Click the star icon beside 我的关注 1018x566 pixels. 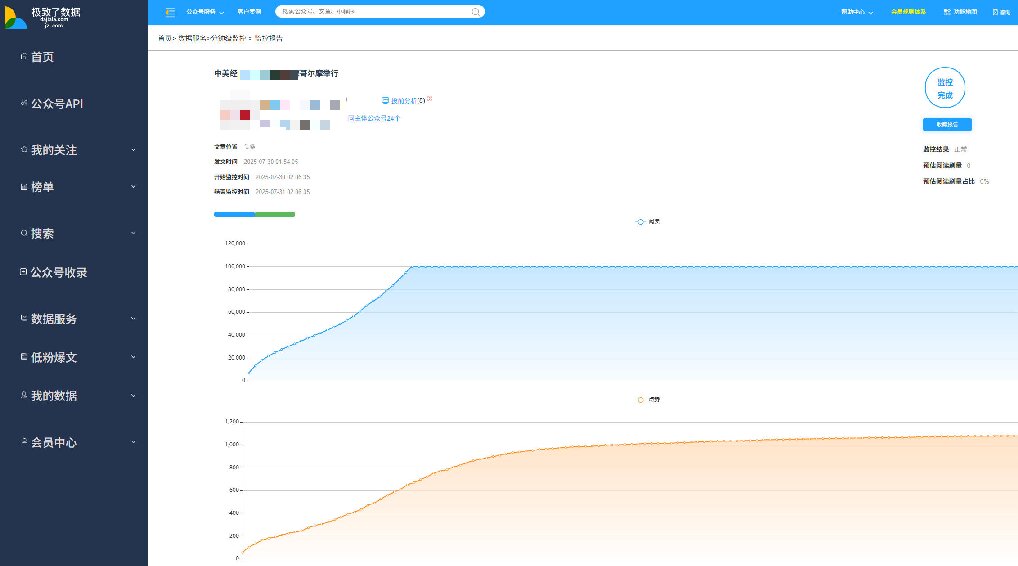tap(24, 149)
